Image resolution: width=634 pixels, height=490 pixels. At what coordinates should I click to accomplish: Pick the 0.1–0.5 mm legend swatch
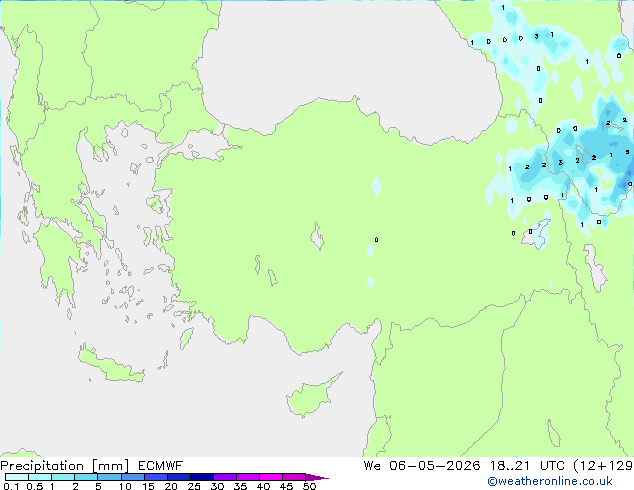[17, 477]
